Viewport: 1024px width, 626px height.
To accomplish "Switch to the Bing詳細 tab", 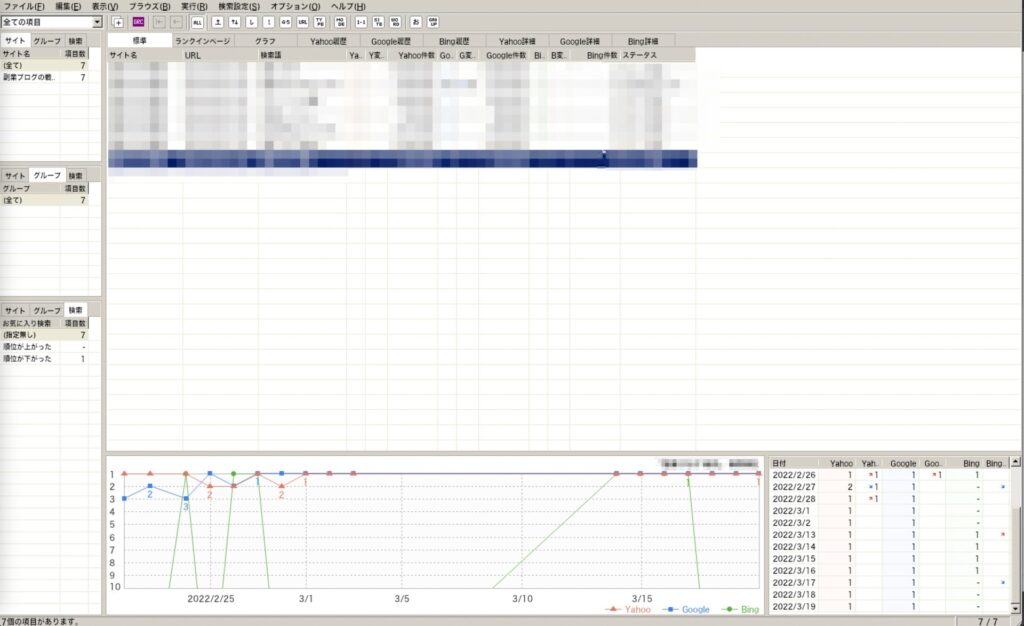I will (x=643, y=41).
